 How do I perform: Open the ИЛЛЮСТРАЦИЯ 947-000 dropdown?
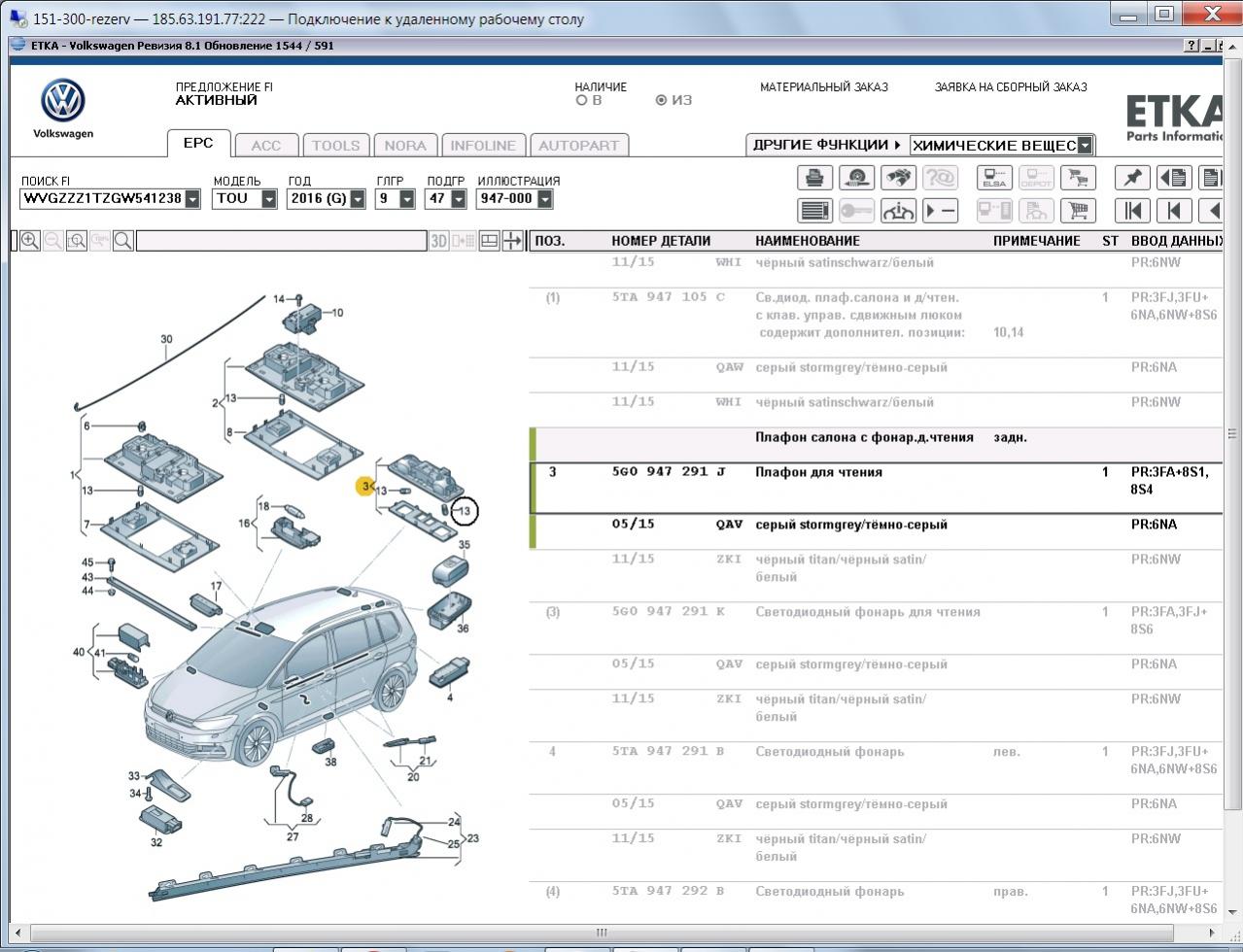544,198
